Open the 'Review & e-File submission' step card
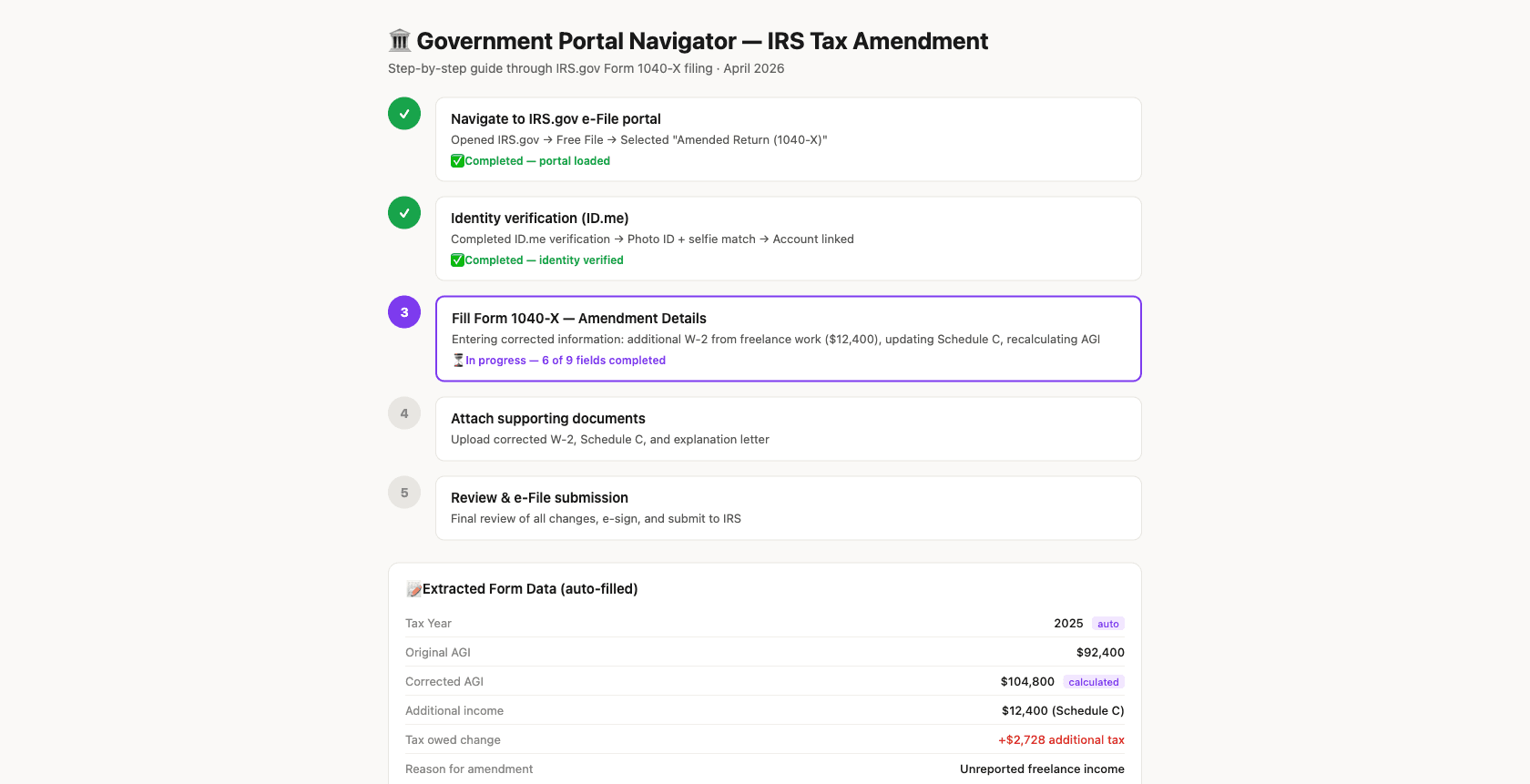Screen dimensions: 1530x784 tap(789, 508)
